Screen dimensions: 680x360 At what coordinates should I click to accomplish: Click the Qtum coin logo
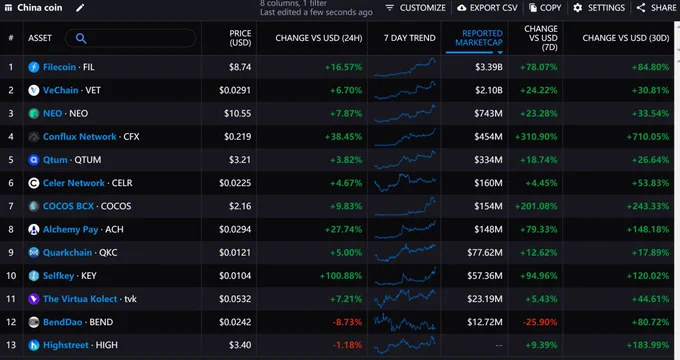pyautogui.click(x=33, y=160)
